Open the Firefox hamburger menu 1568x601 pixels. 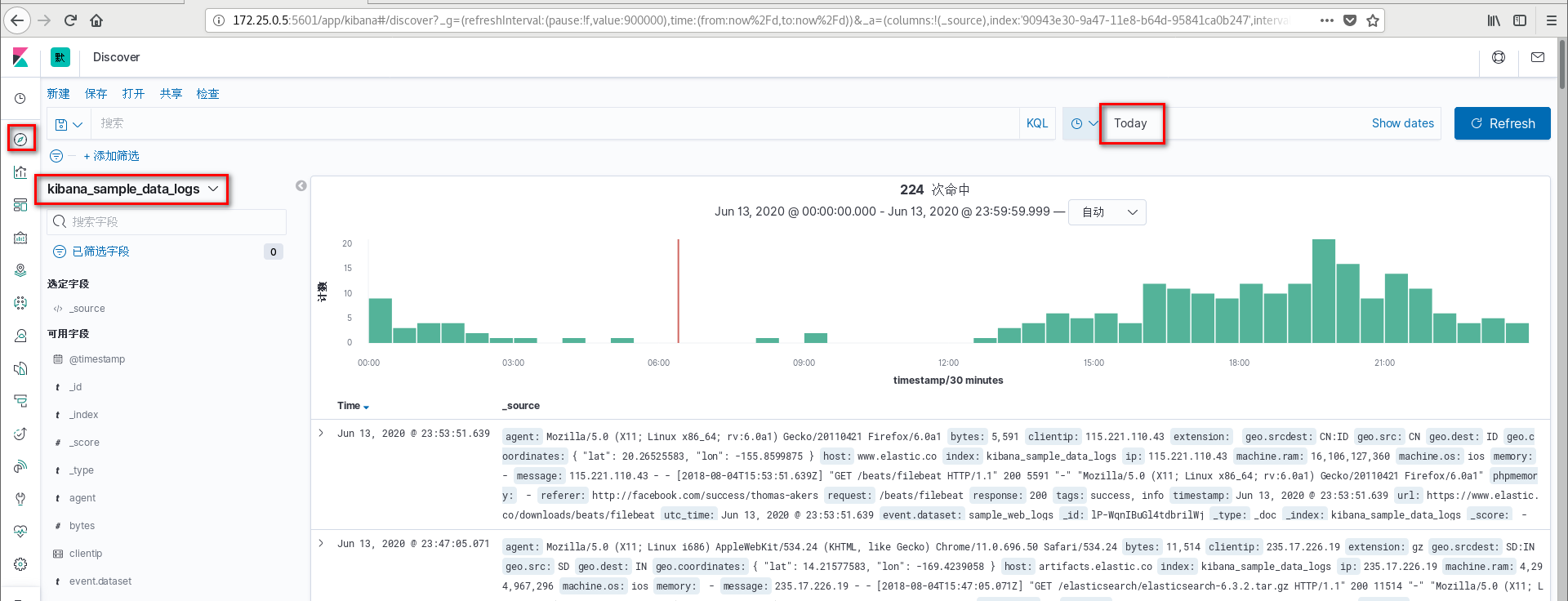click(x=1552, y=20)
